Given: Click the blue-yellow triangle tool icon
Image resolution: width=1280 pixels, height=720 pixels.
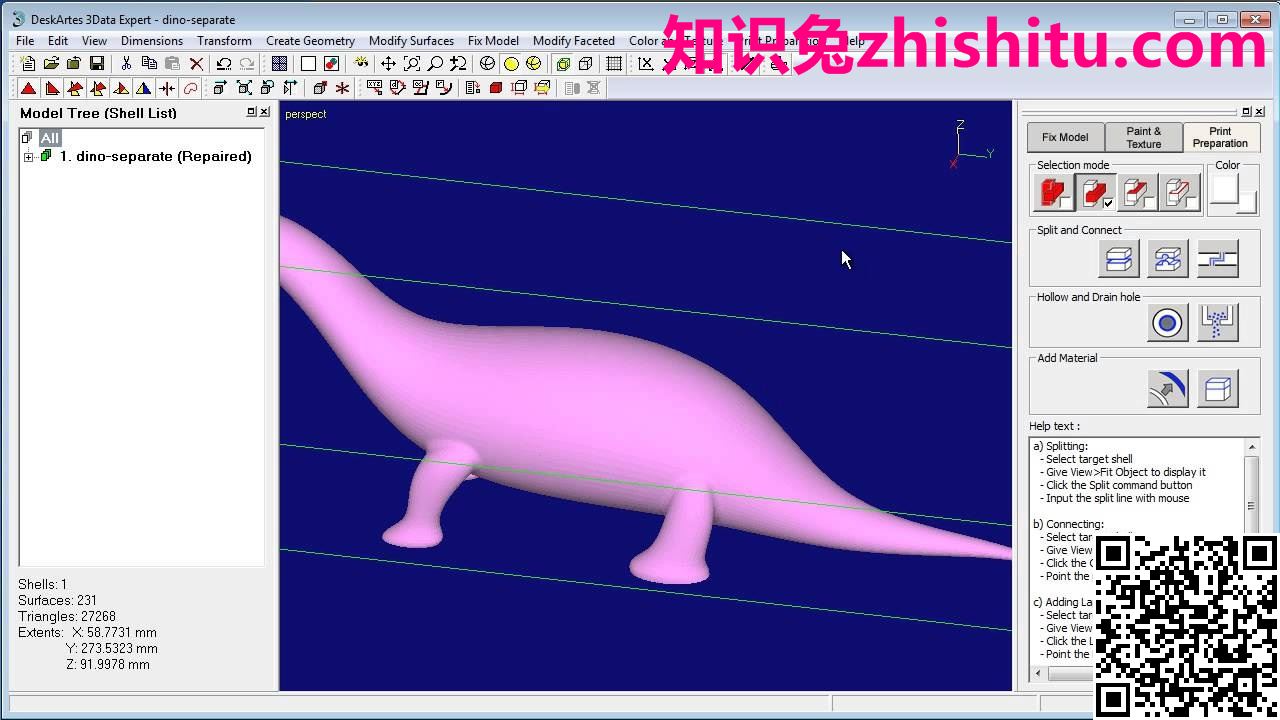Looking at the screenshot, I should pyautogui.click(x=143, y=88).
